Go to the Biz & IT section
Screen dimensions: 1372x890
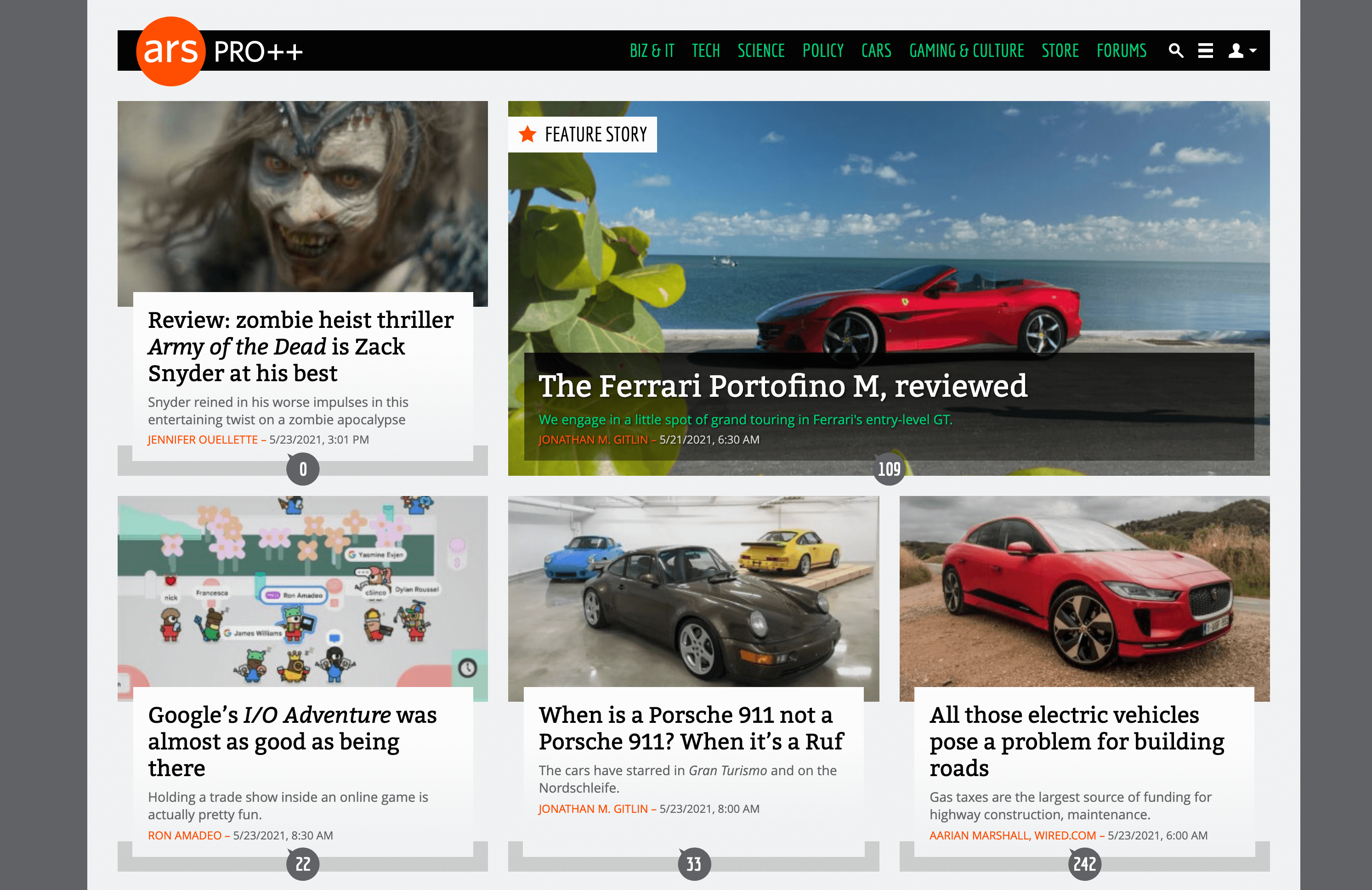pyautogui.click(x=652, y=51)
